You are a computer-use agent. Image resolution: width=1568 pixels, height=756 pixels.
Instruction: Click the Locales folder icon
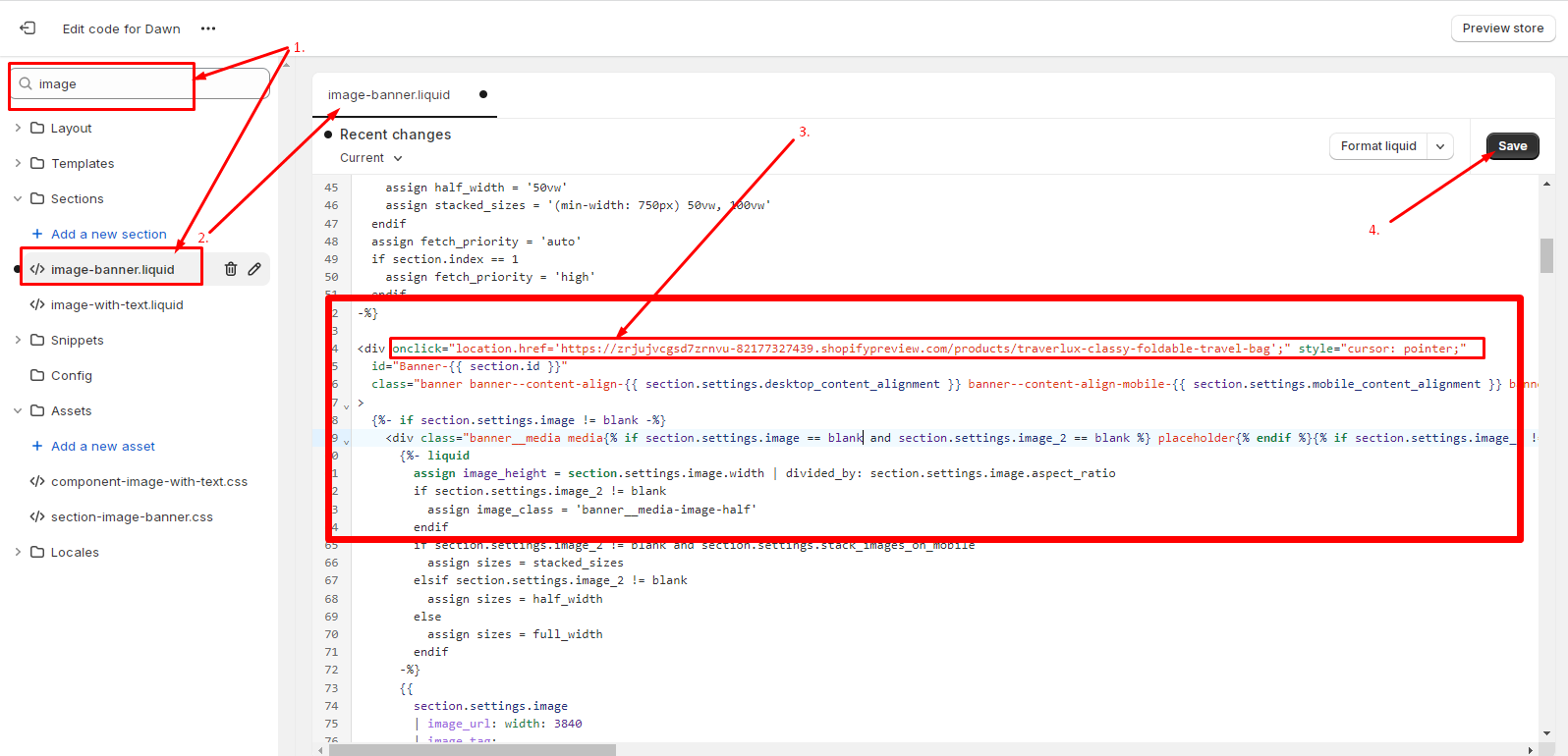coord(37,553)
